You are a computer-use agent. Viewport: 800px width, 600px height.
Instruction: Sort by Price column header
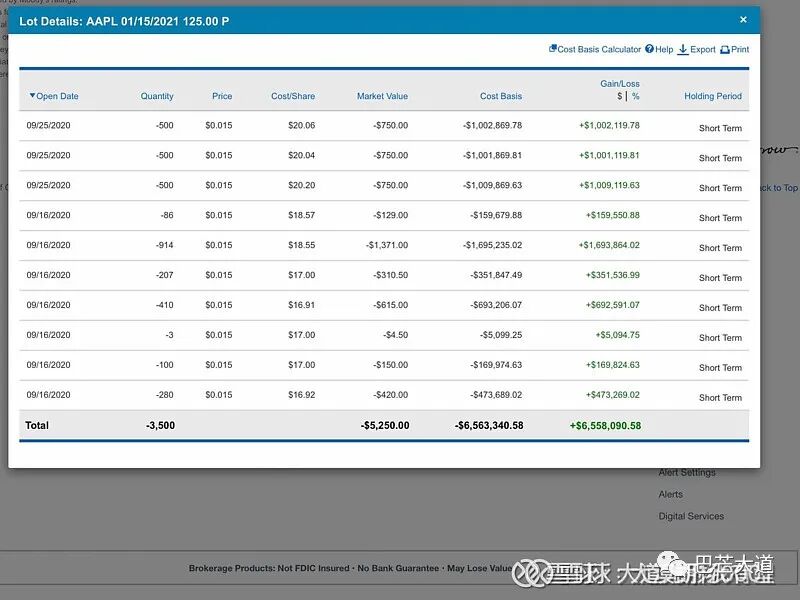point(222,96)
